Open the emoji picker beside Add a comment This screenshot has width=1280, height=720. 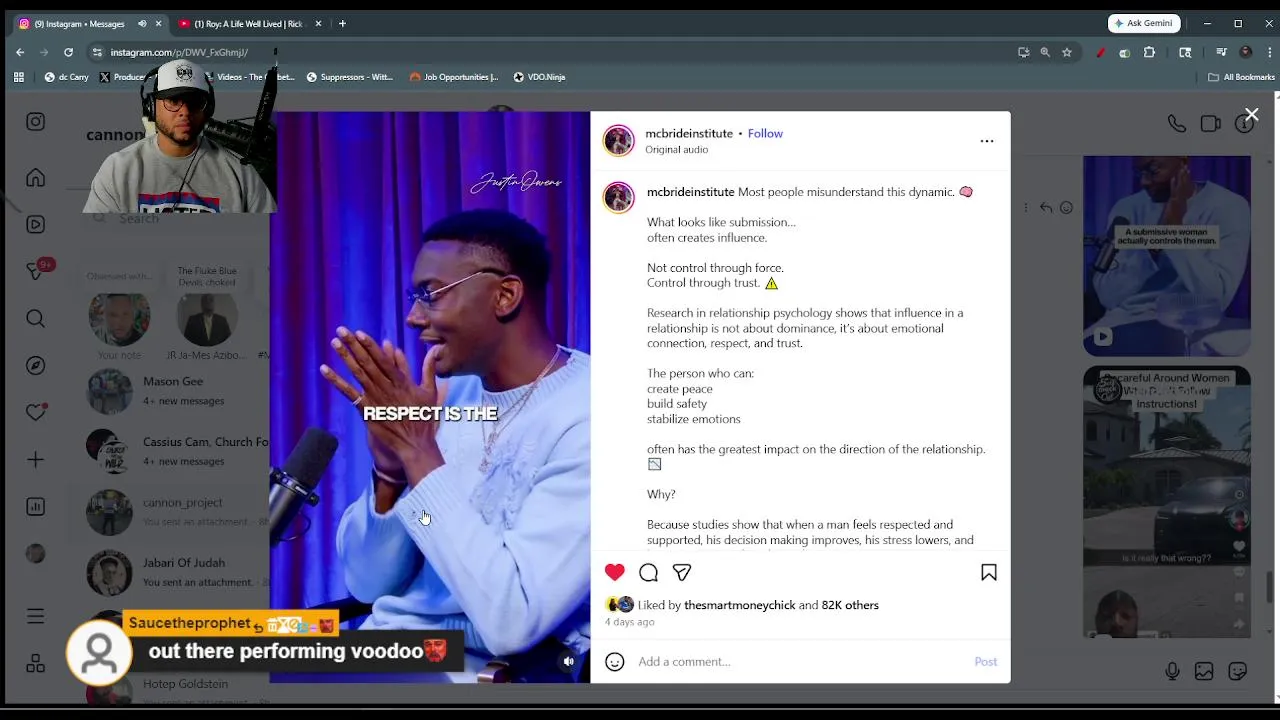(615, 661)
